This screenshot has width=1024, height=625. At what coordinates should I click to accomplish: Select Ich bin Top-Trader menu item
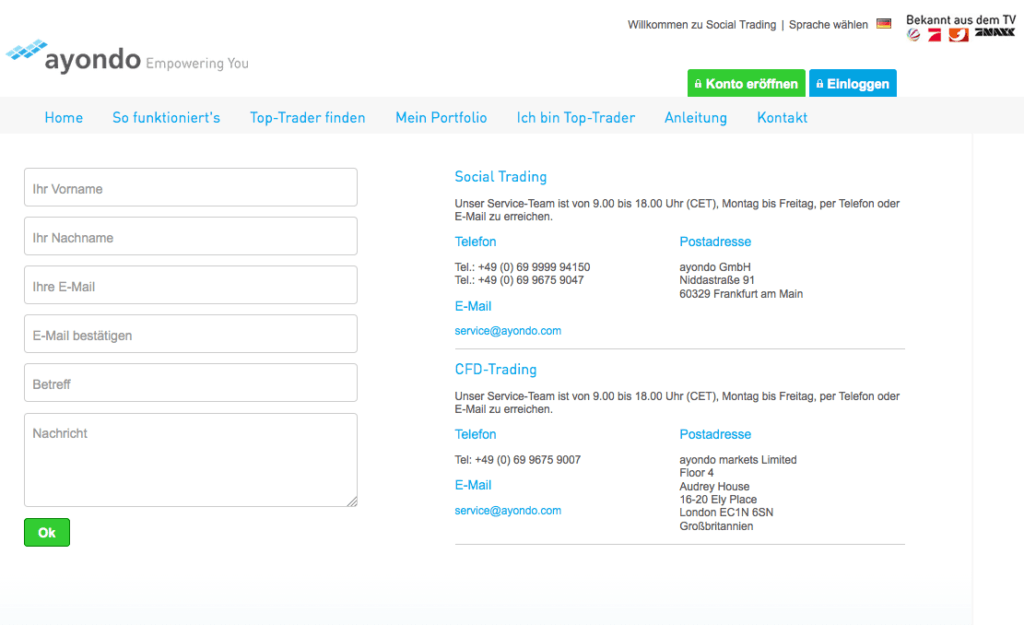(575, 118)
